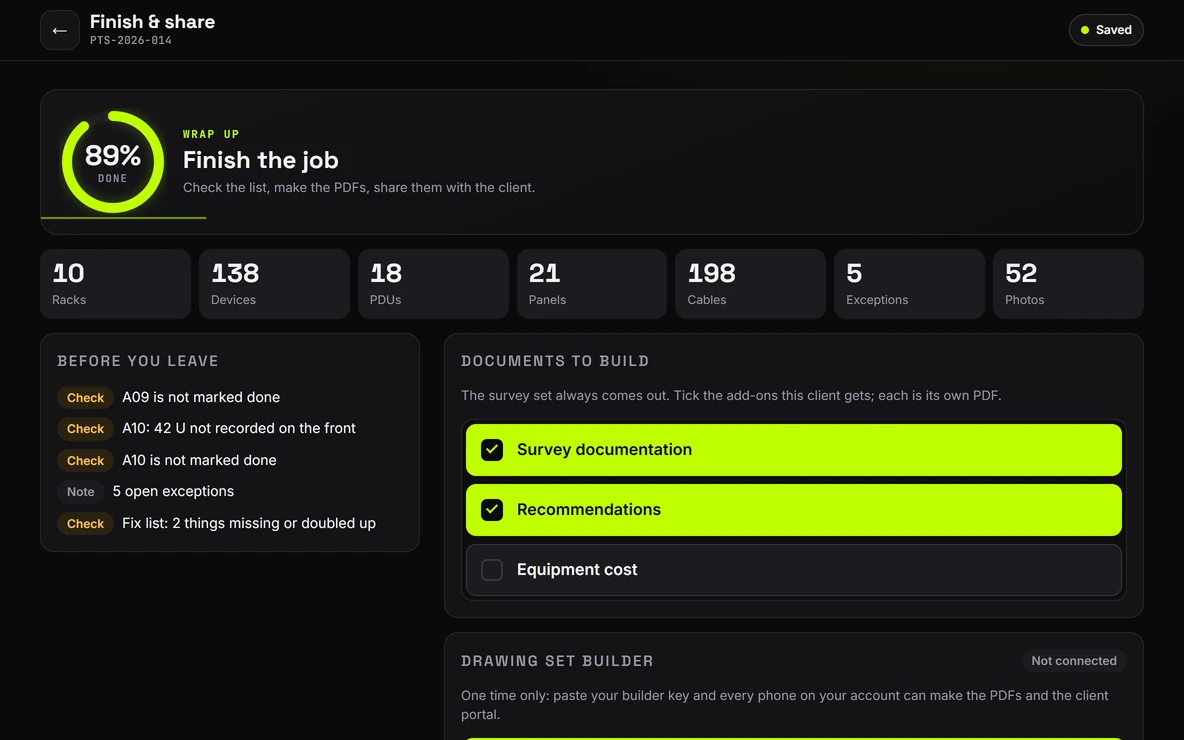This screenshot has width=1184, height=740.
Task: Select '5 open exceptions' note
Action: [x=173, y=492]
